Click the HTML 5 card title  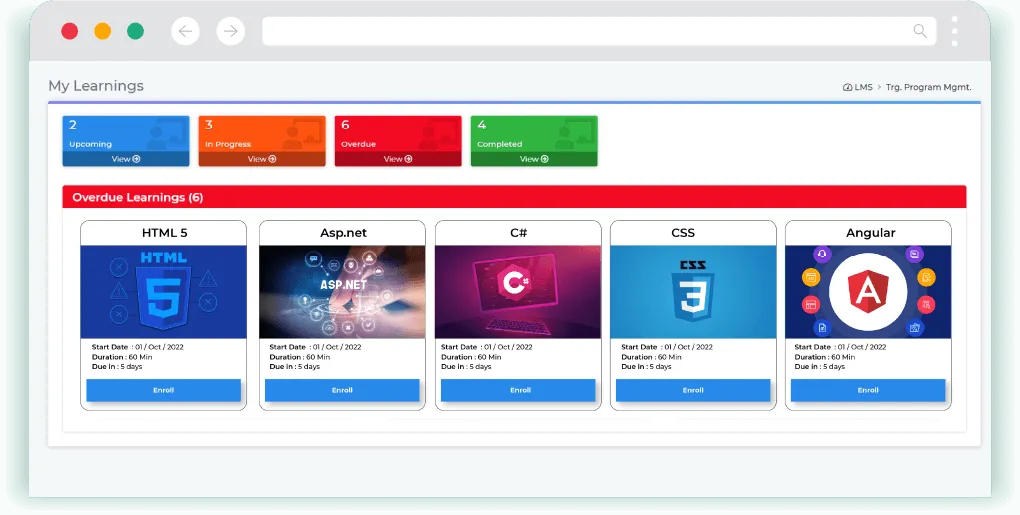pos(165,233)
